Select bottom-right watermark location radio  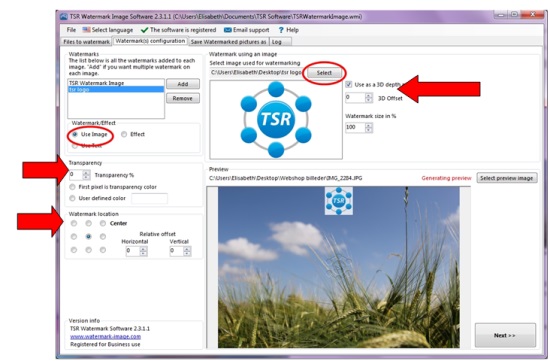pos(102,250)
